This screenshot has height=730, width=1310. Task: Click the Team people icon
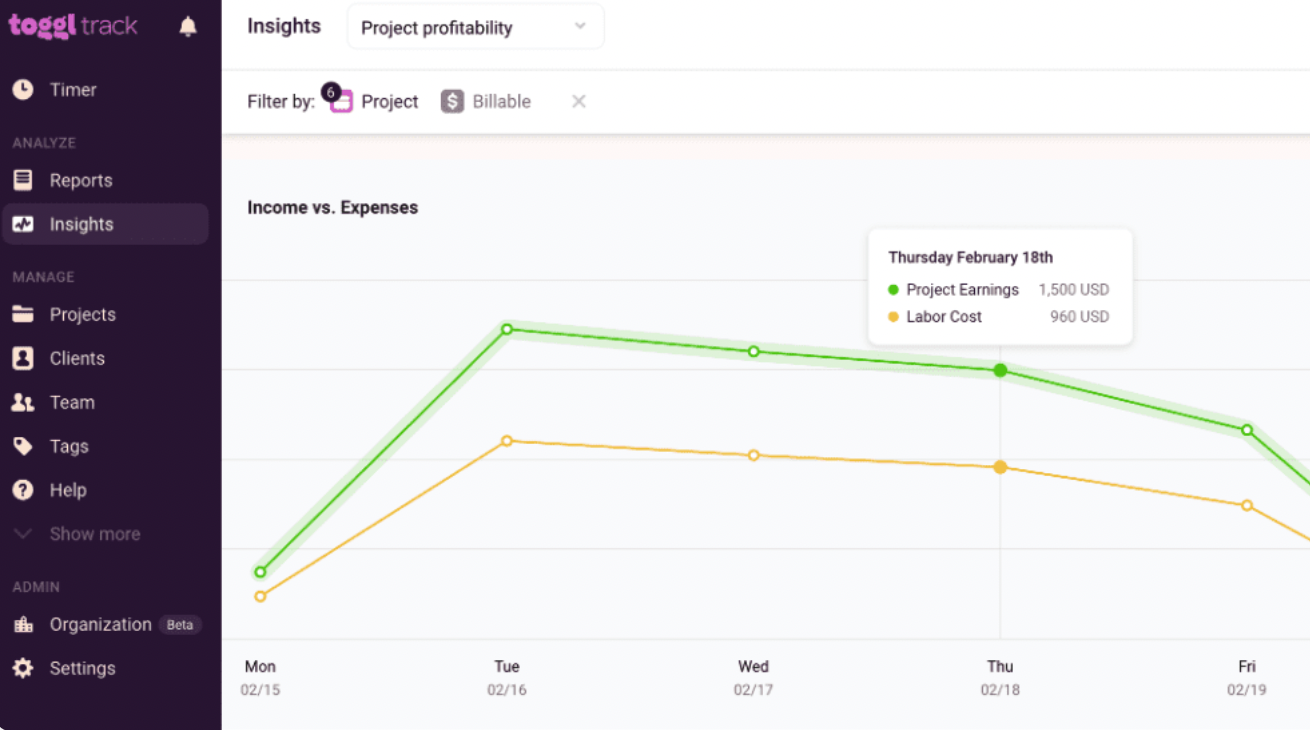coord(23,402)
